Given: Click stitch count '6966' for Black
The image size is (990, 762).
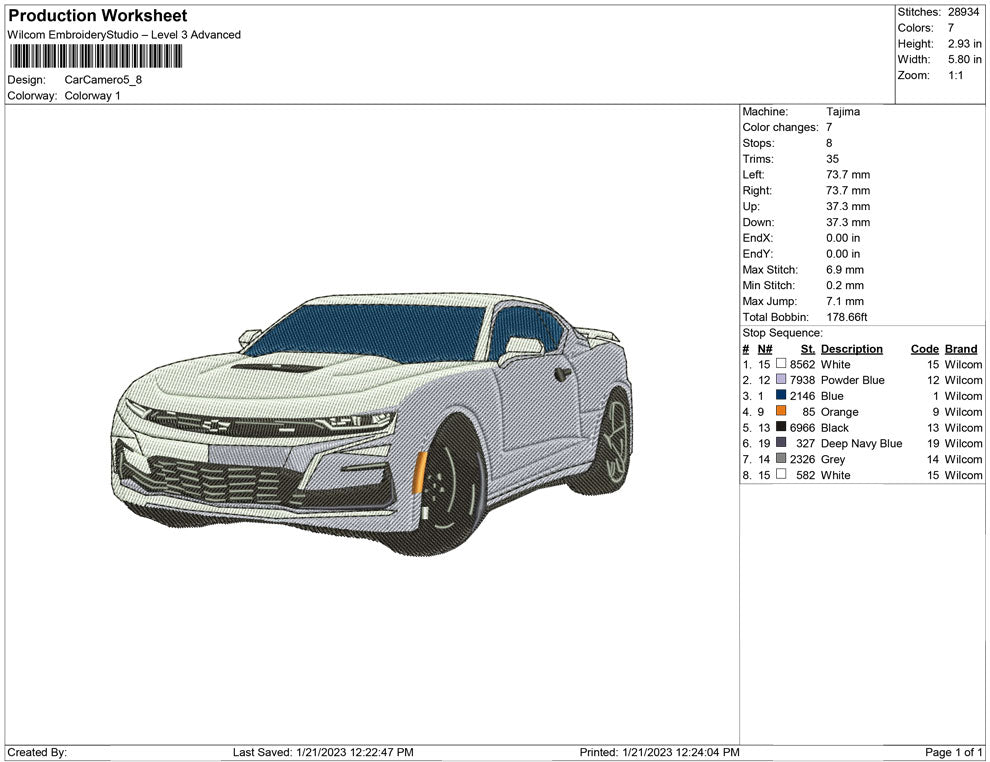Looking at the screenshot, I should click(x=802, y=427).
